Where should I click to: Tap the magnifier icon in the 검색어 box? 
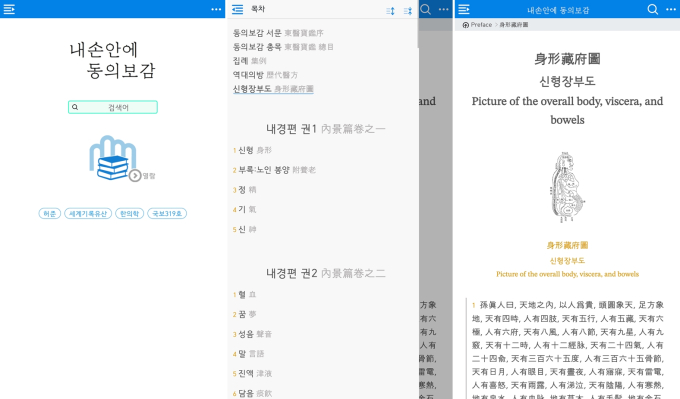click(75, 107)
